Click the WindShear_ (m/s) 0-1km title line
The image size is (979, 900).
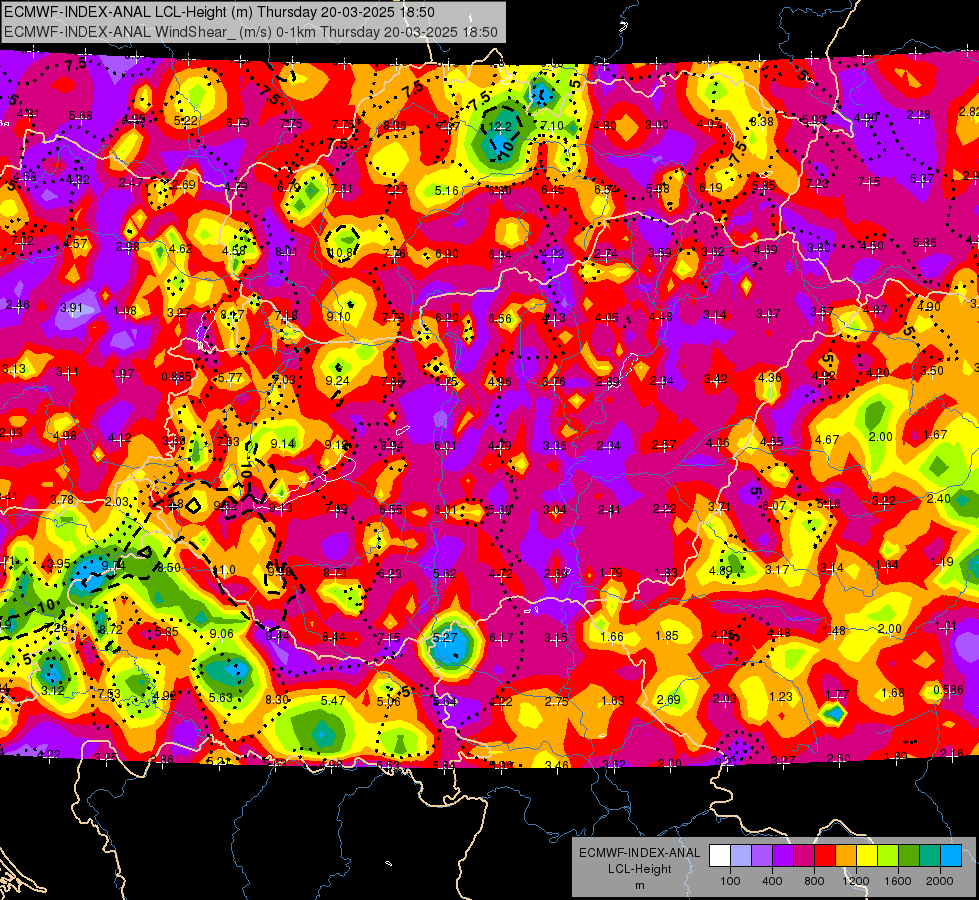click(251, 32)
